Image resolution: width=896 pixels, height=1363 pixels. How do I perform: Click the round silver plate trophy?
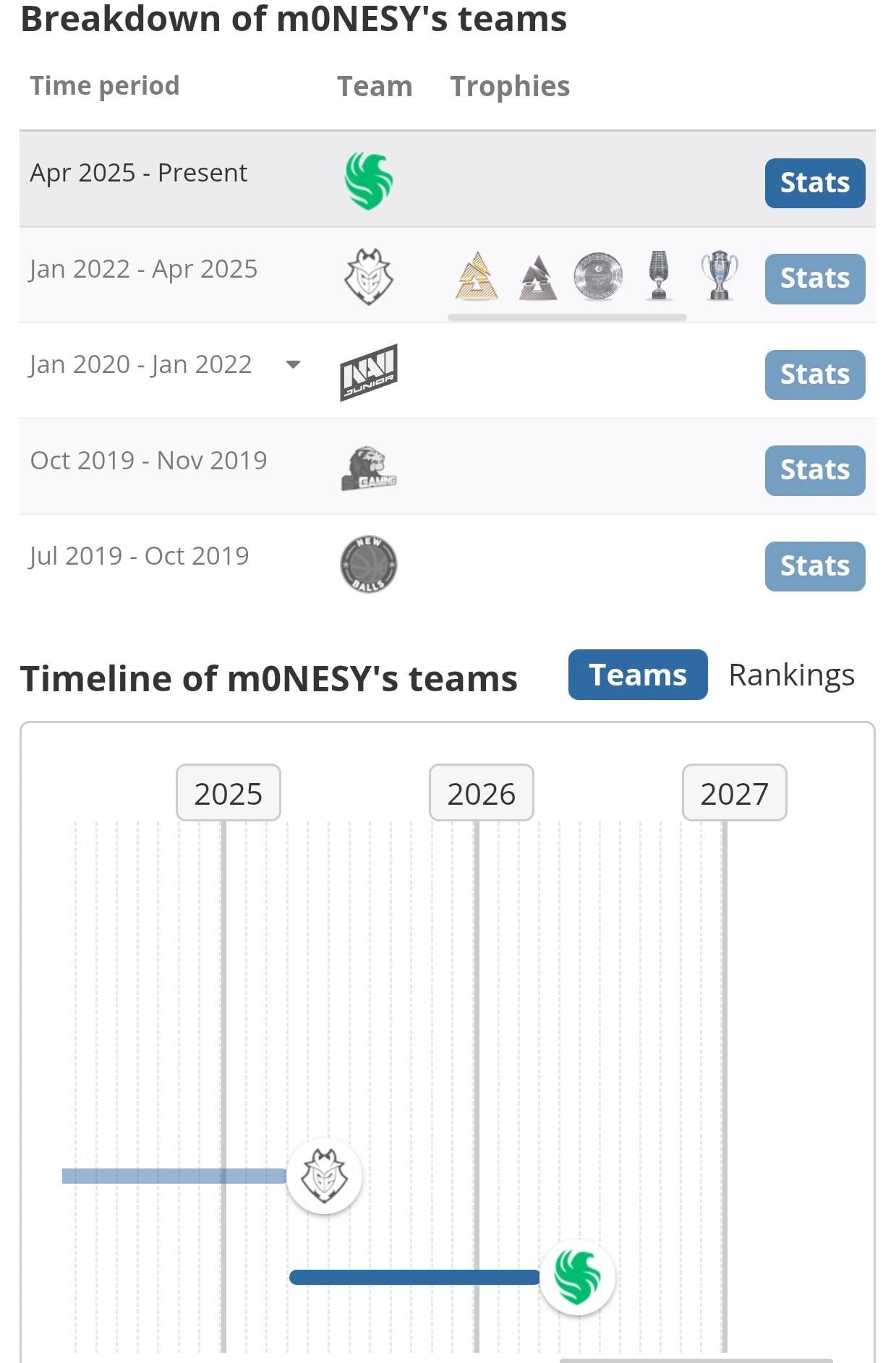pos(598,276)
